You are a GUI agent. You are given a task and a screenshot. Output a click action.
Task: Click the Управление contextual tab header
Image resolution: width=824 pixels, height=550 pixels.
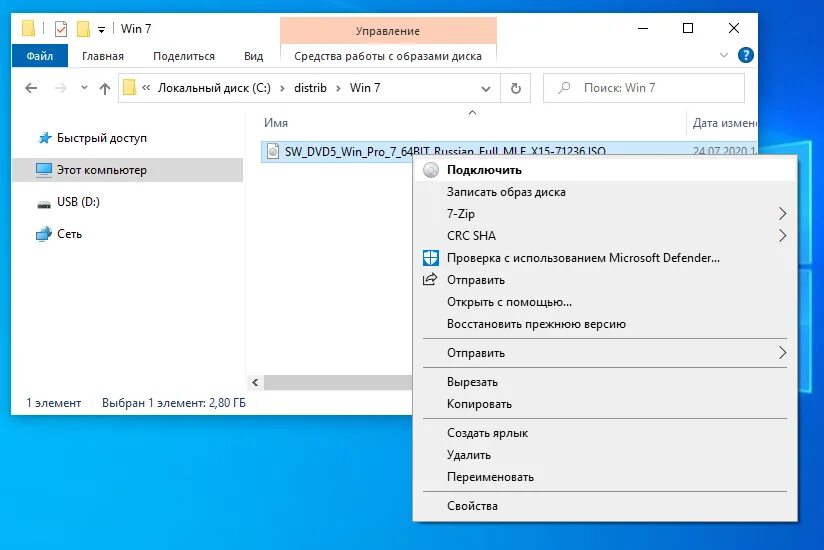tap(388, 31)
